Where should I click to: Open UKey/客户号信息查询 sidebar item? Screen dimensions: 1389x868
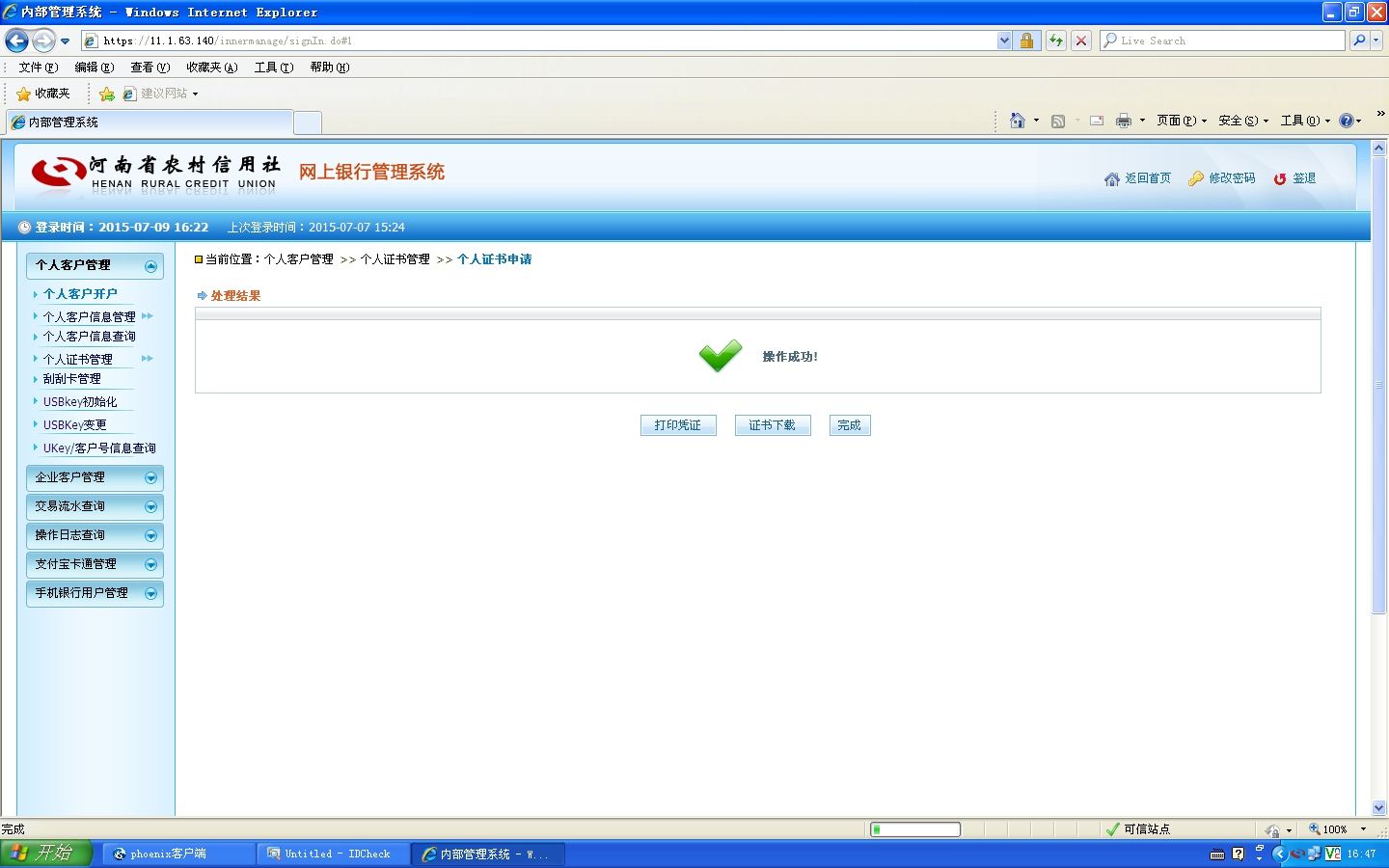(x=99, y=448)
